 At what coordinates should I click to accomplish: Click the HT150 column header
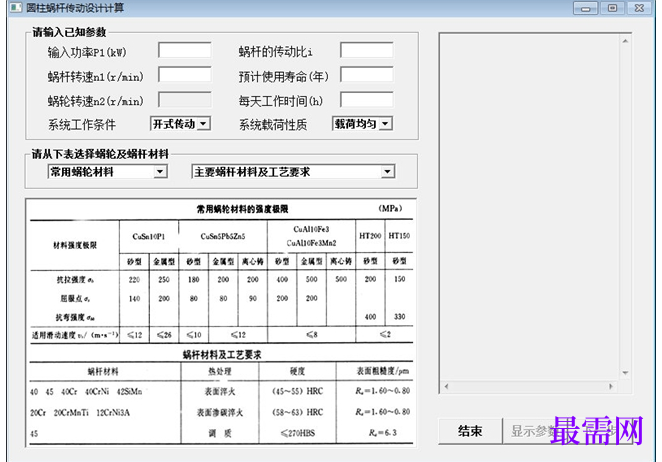(x=399, y=236)
